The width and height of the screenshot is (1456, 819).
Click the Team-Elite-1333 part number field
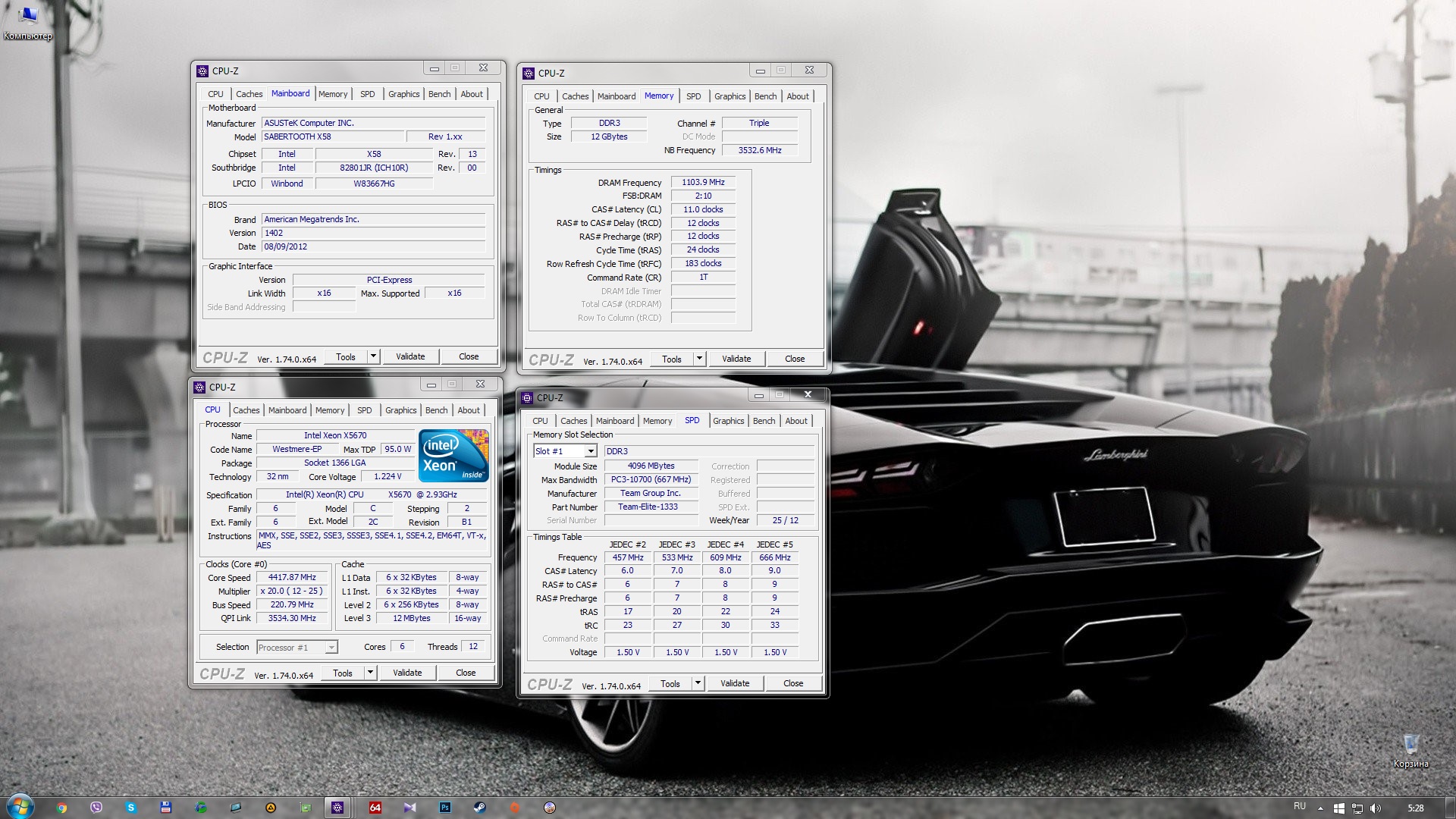(651, 507)
